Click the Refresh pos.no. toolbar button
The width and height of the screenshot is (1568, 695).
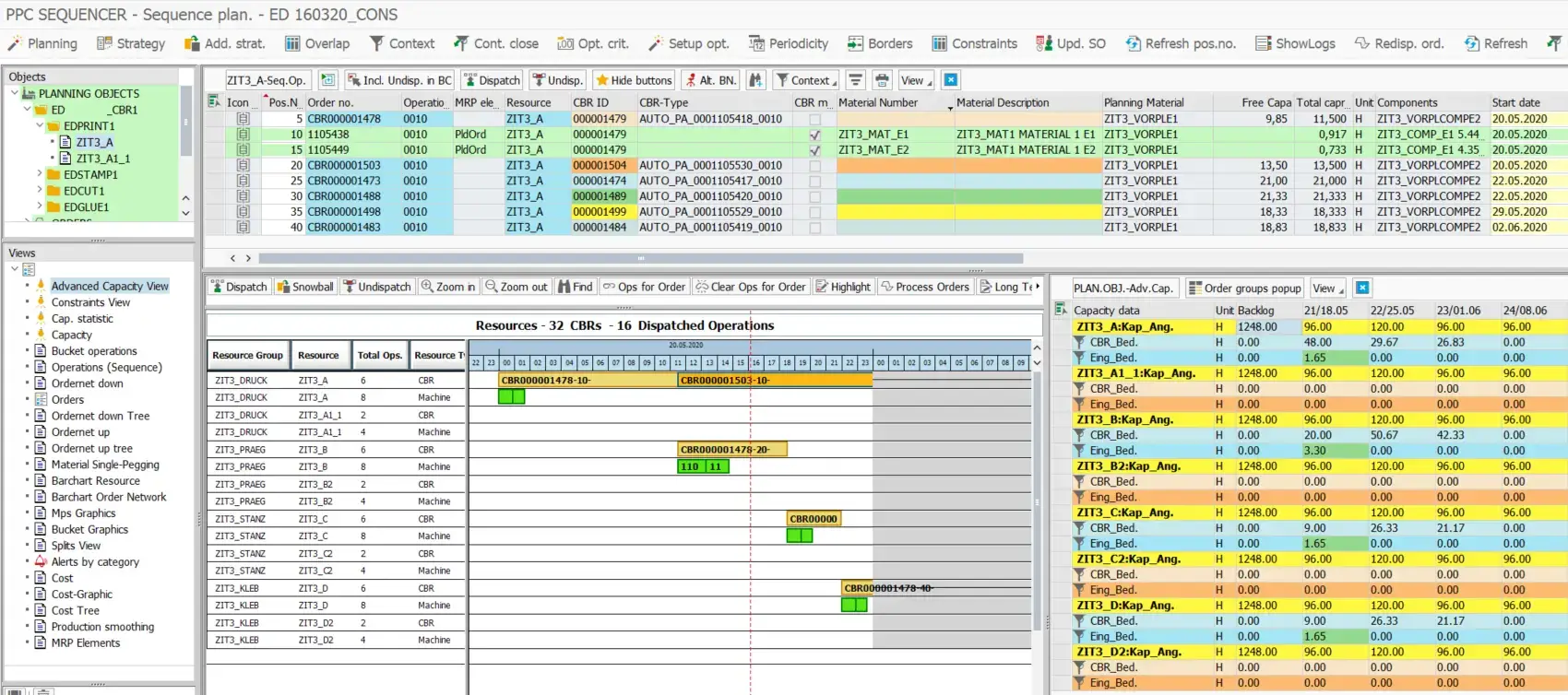1180,43
